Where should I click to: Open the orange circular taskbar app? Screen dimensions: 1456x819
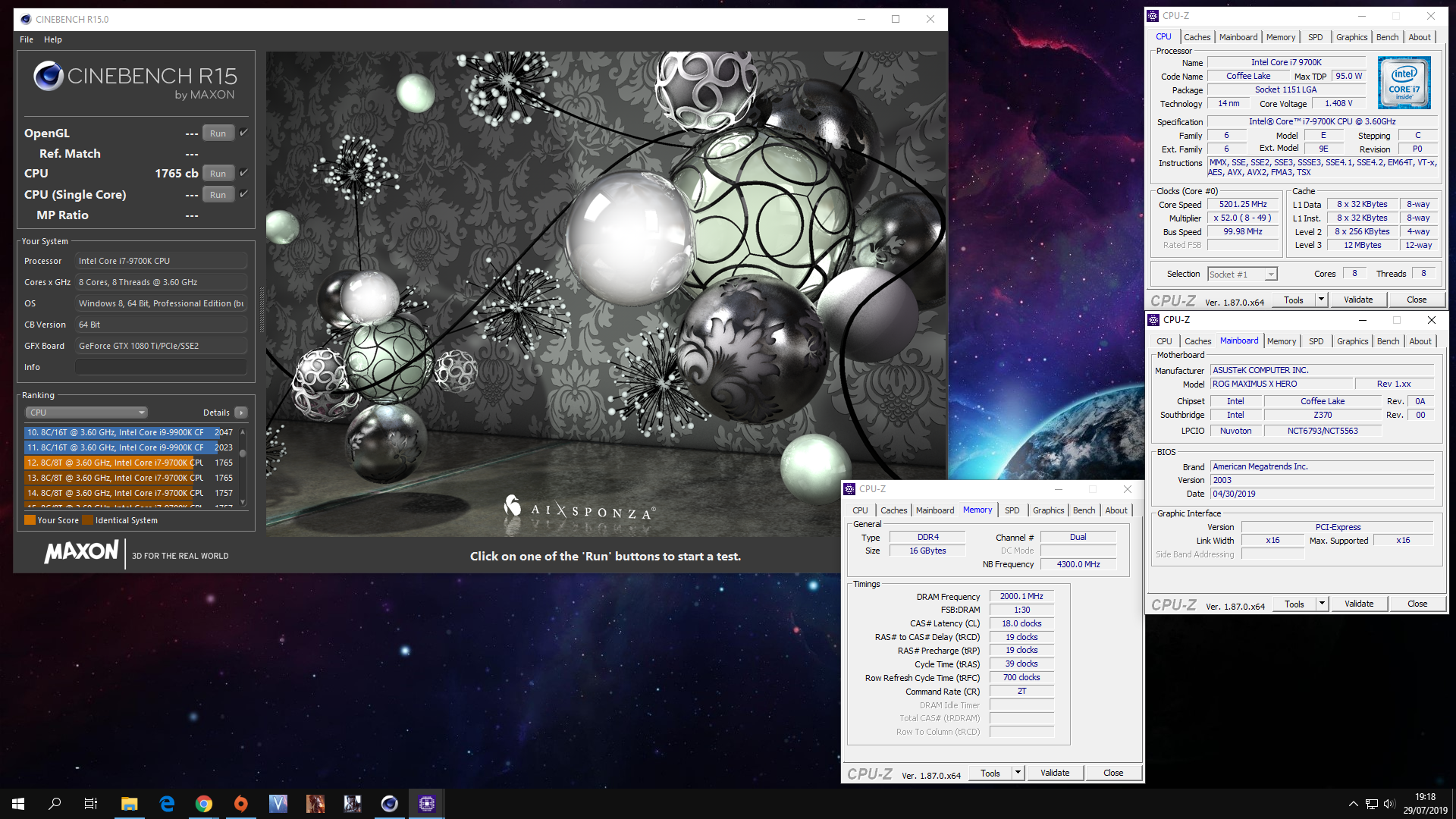[241, 804]
